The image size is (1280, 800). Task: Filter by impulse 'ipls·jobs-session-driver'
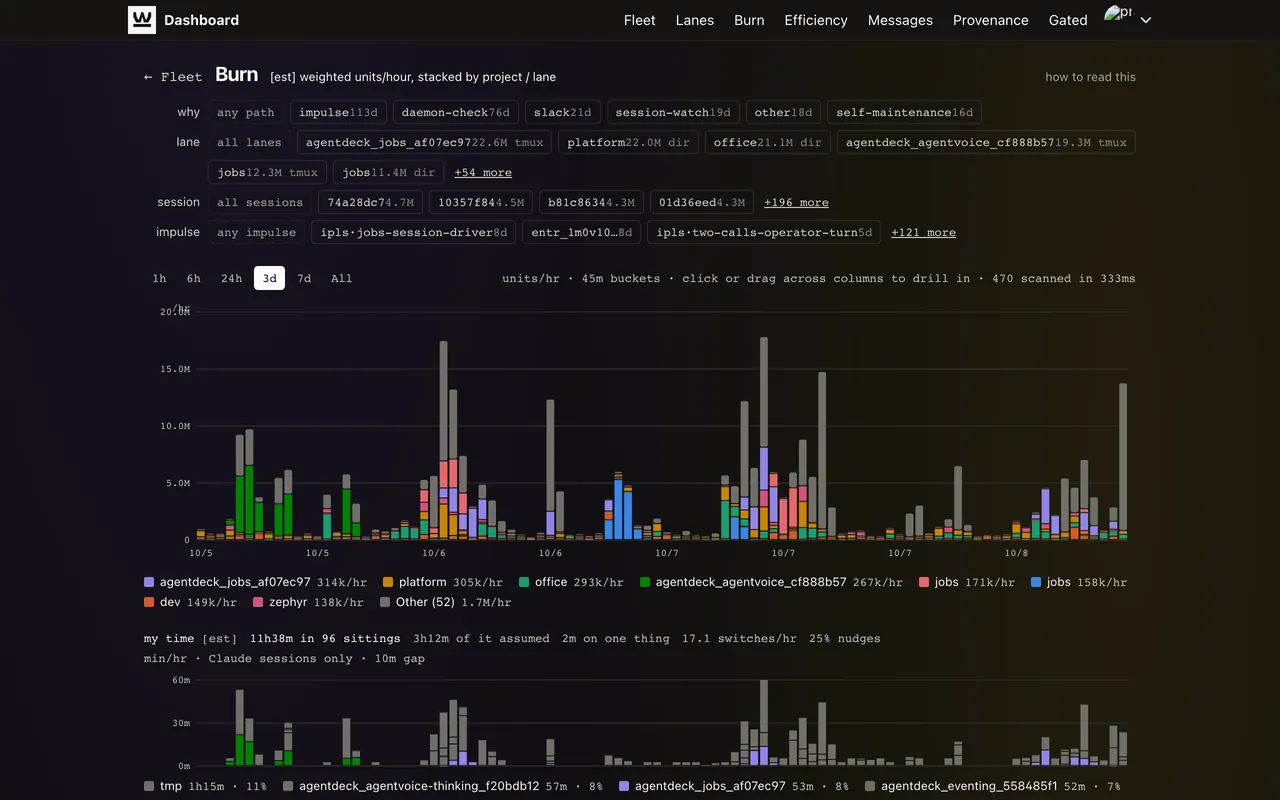(x=414, y=232)
